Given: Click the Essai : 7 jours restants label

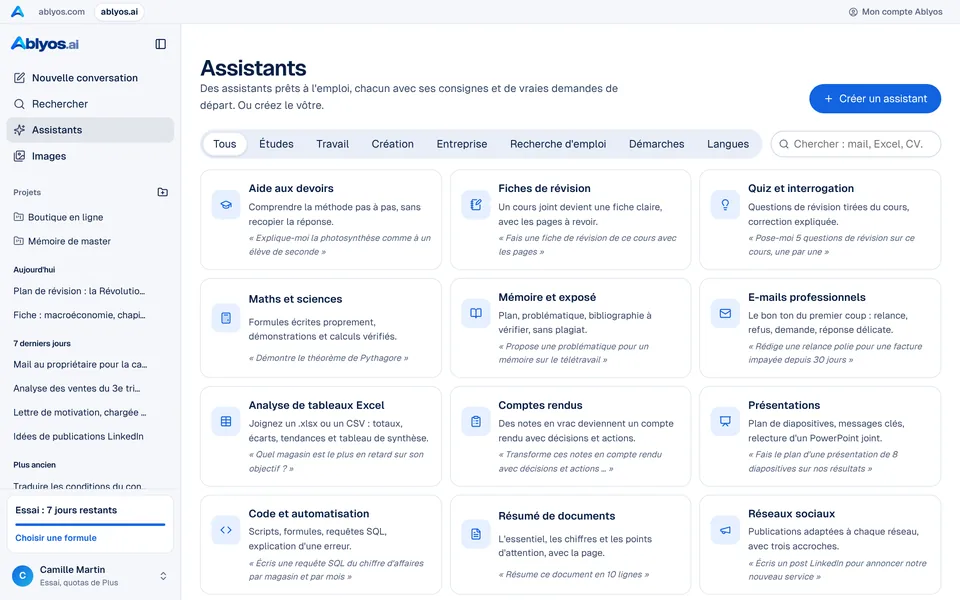Looking at the screenshot, I should coord(66,510).
